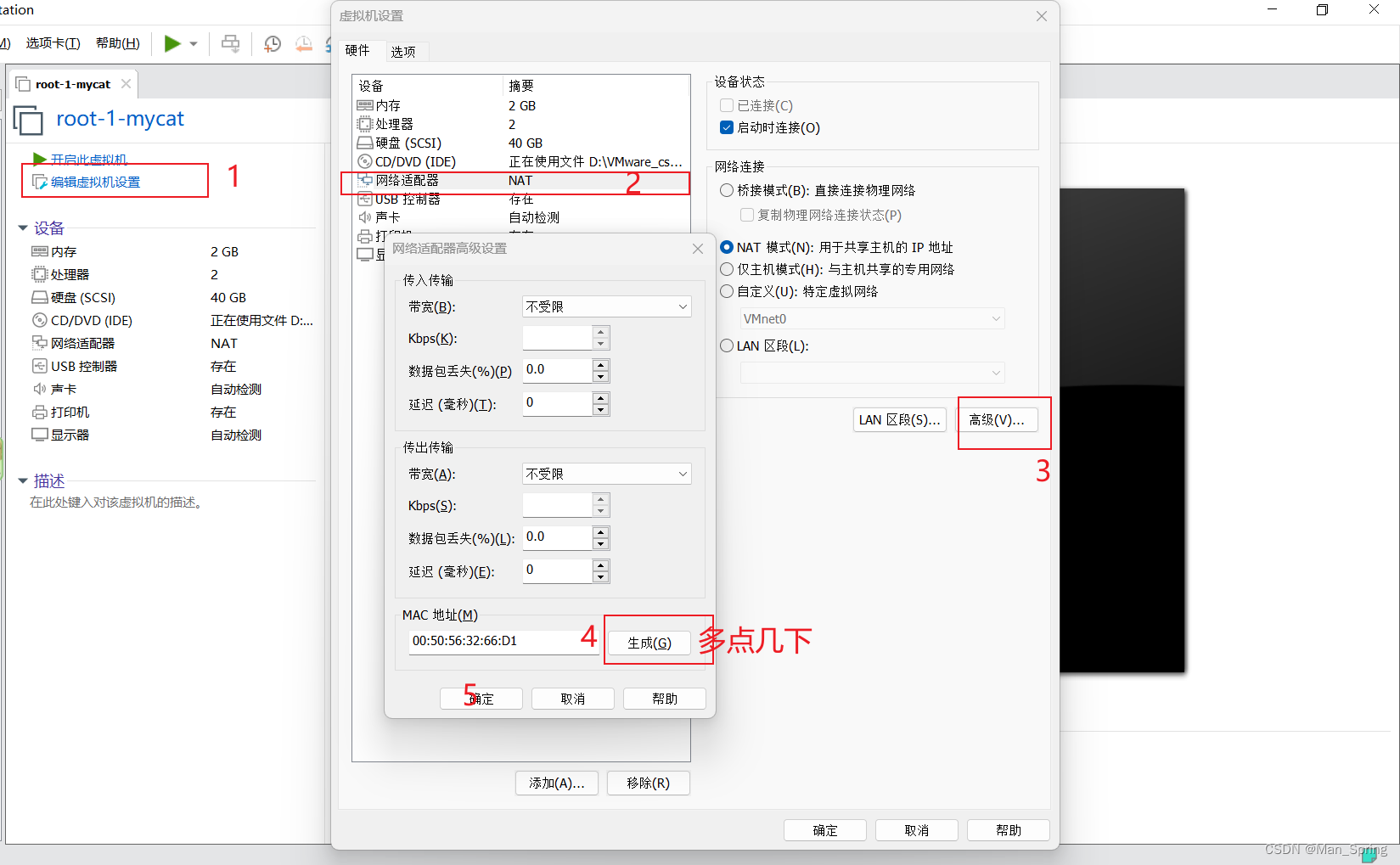Select USB 控制器 icon in settings hardware list

point(365,199)
